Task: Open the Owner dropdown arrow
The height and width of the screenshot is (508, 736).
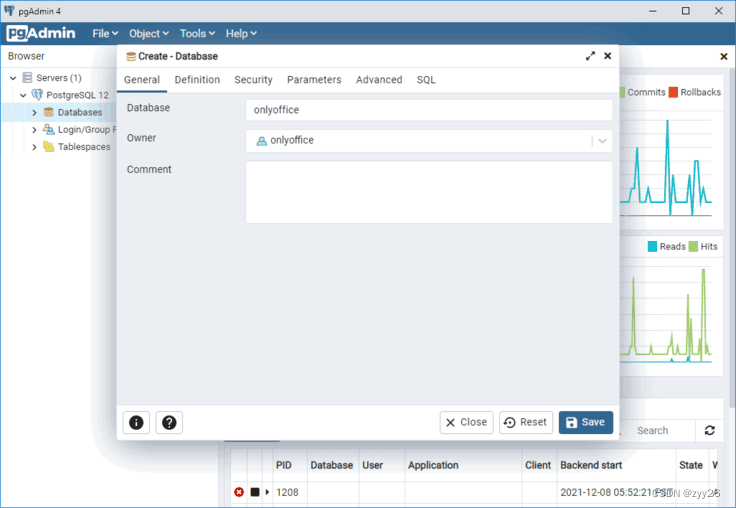Action: pyautogui.click(x=603, y=141)
